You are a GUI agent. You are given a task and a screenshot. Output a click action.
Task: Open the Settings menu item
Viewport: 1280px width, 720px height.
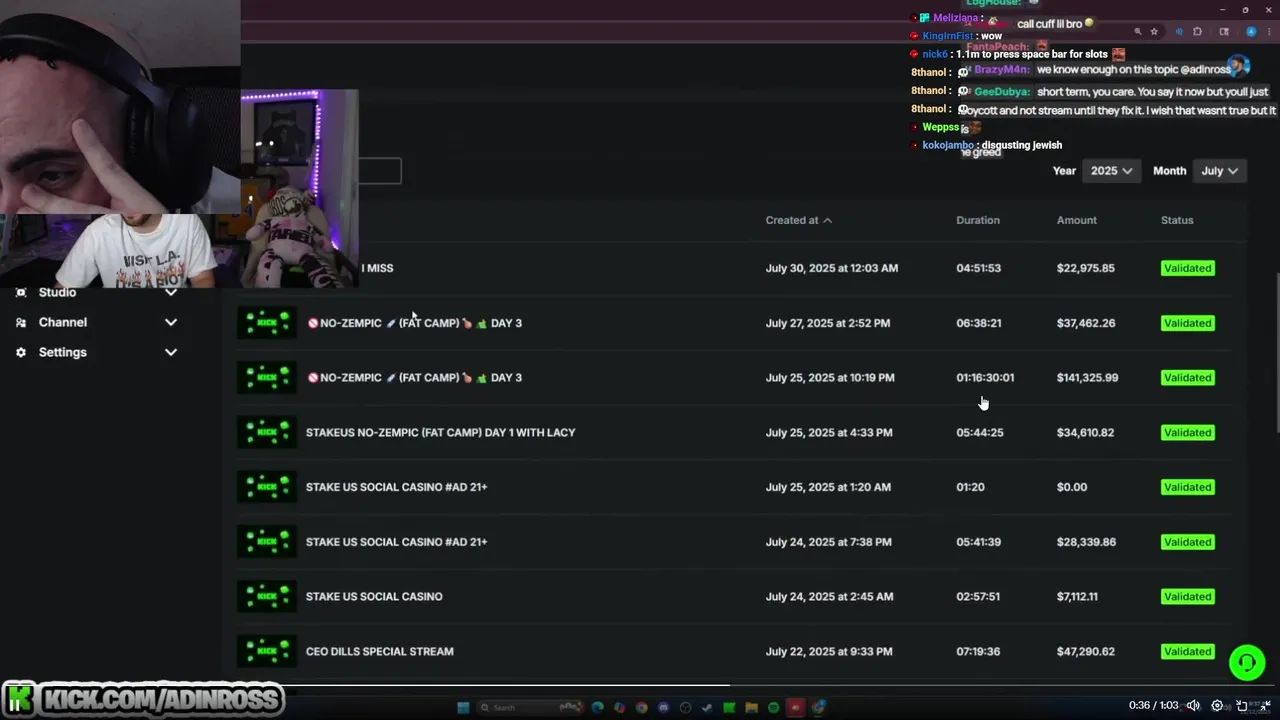(x=63, y=352)
